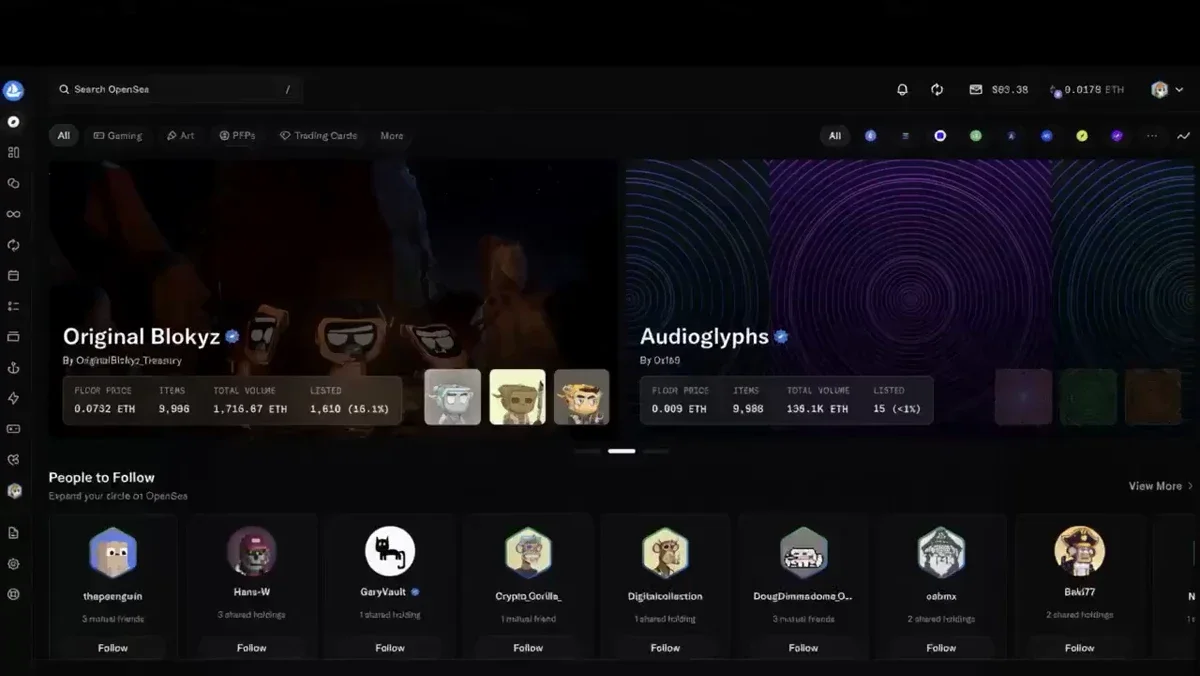The height and width of the screenshot is (676, 1200).
Task: Open wallet balance showing $63.38
Action: tap(998, 90)
